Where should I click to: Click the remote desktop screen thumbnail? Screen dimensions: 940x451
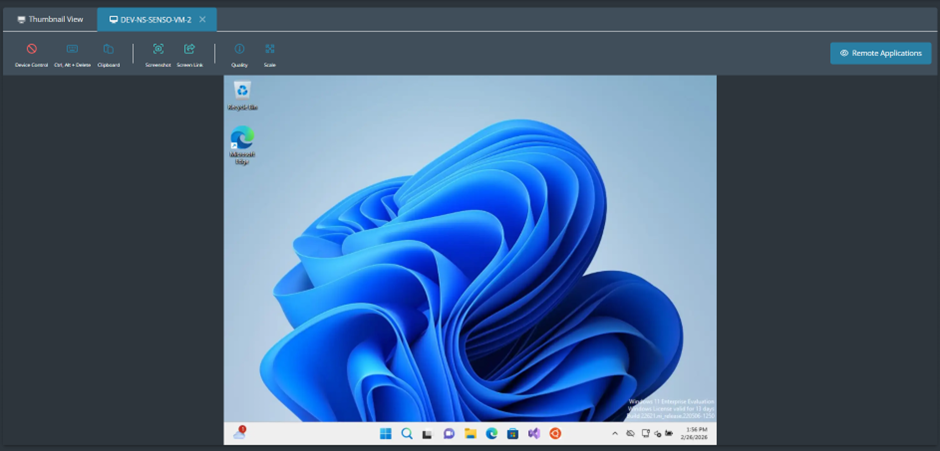470,260
